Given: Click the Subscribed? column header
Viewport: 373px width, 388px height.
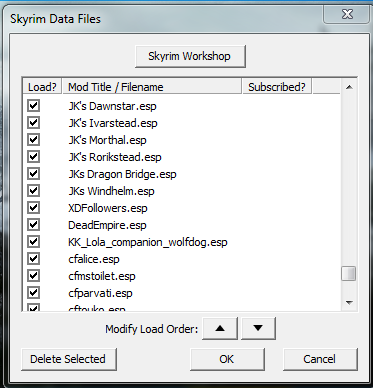Looking at the screenshot, I should pos(277,87).
